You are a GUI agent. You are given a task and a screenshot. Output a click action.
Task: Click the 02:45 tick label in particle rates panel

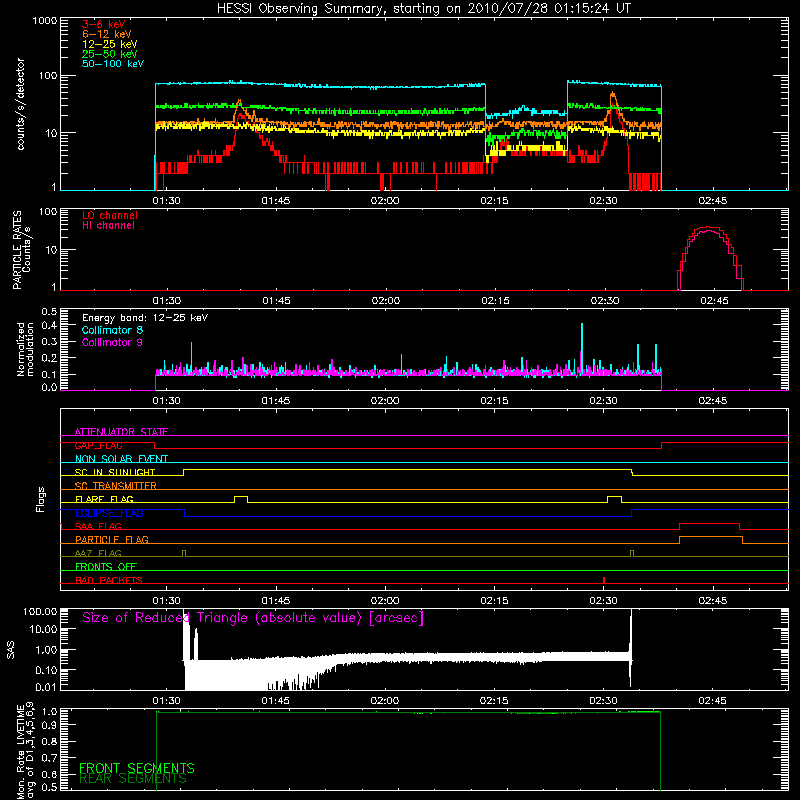714,301
